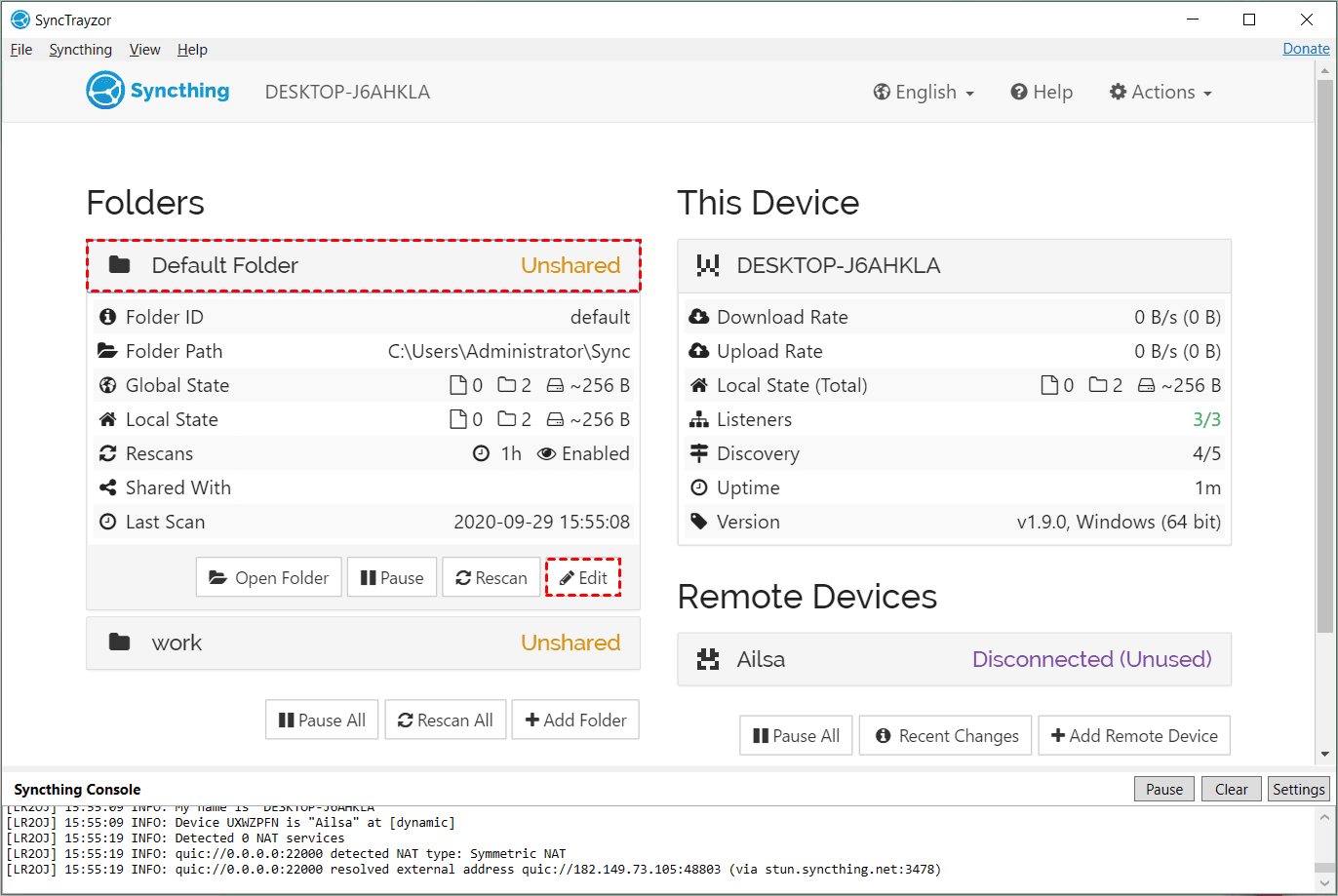Pause the Default Folder
The height and width of the screenshot is (896, 1338).
(392, 578)
